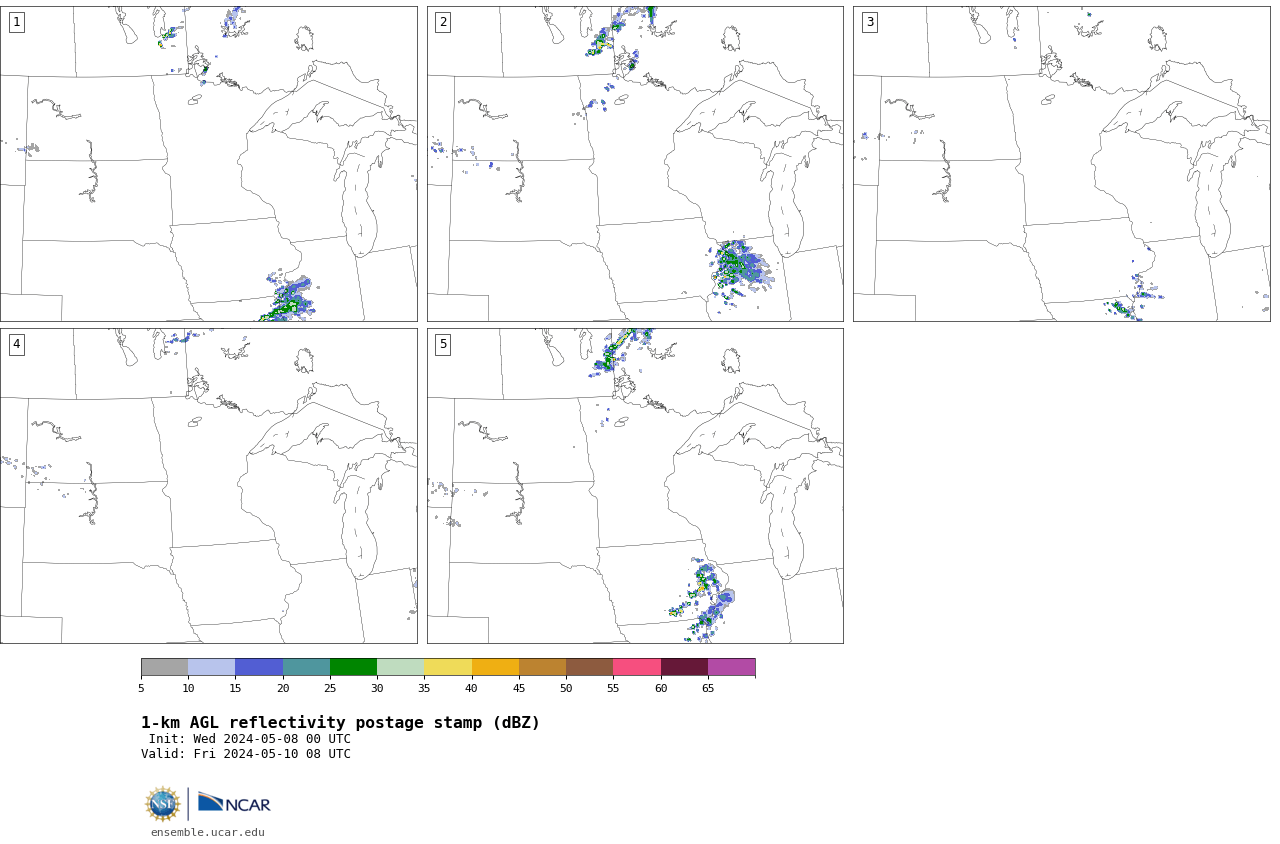The height and width of the screenshot is (844, 1280).
Task: Click the colorbar tick label 5
Action: [x=141, y=688]
